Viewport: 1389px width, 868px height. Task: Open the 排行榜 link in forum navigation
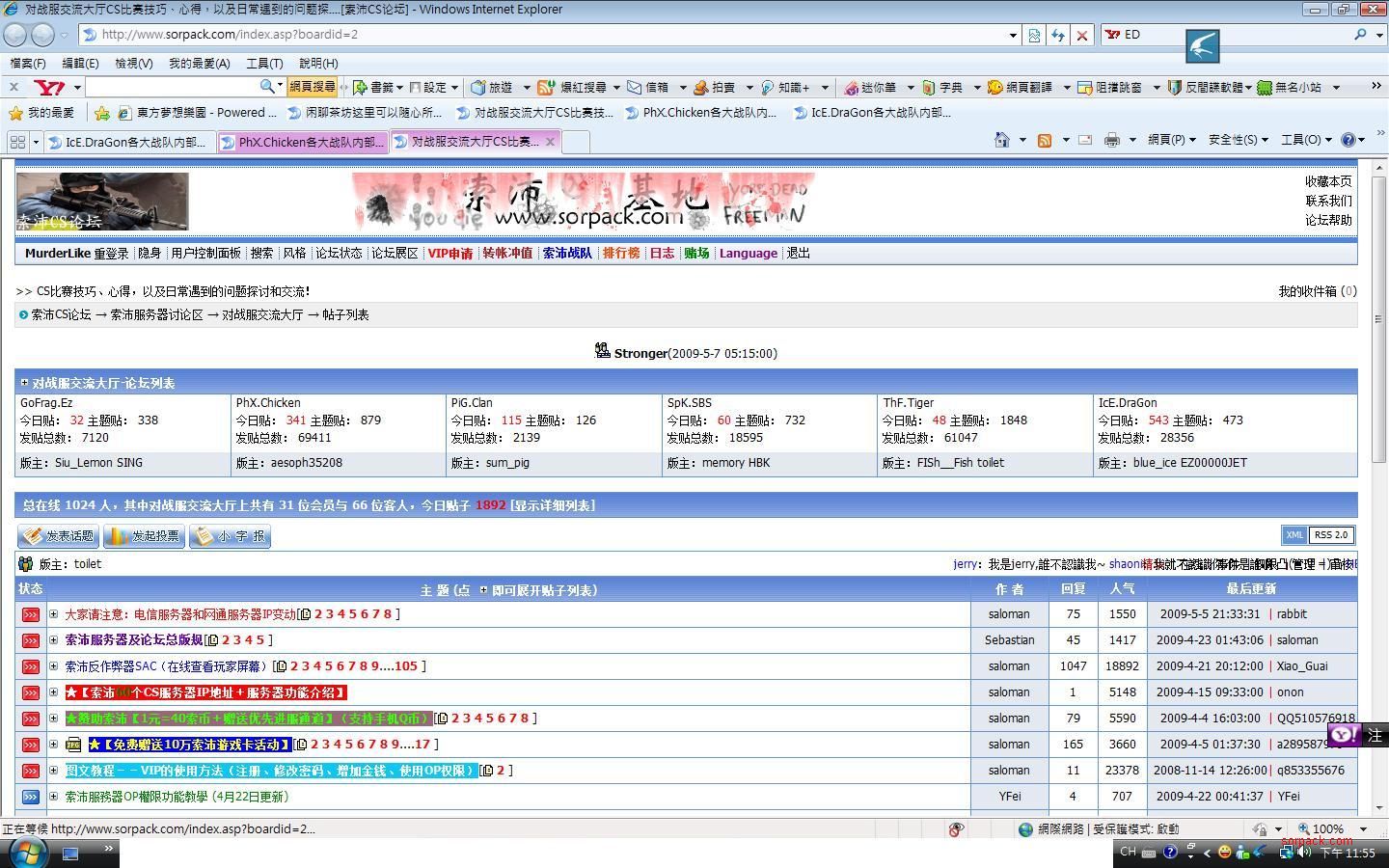click(621, 254)
